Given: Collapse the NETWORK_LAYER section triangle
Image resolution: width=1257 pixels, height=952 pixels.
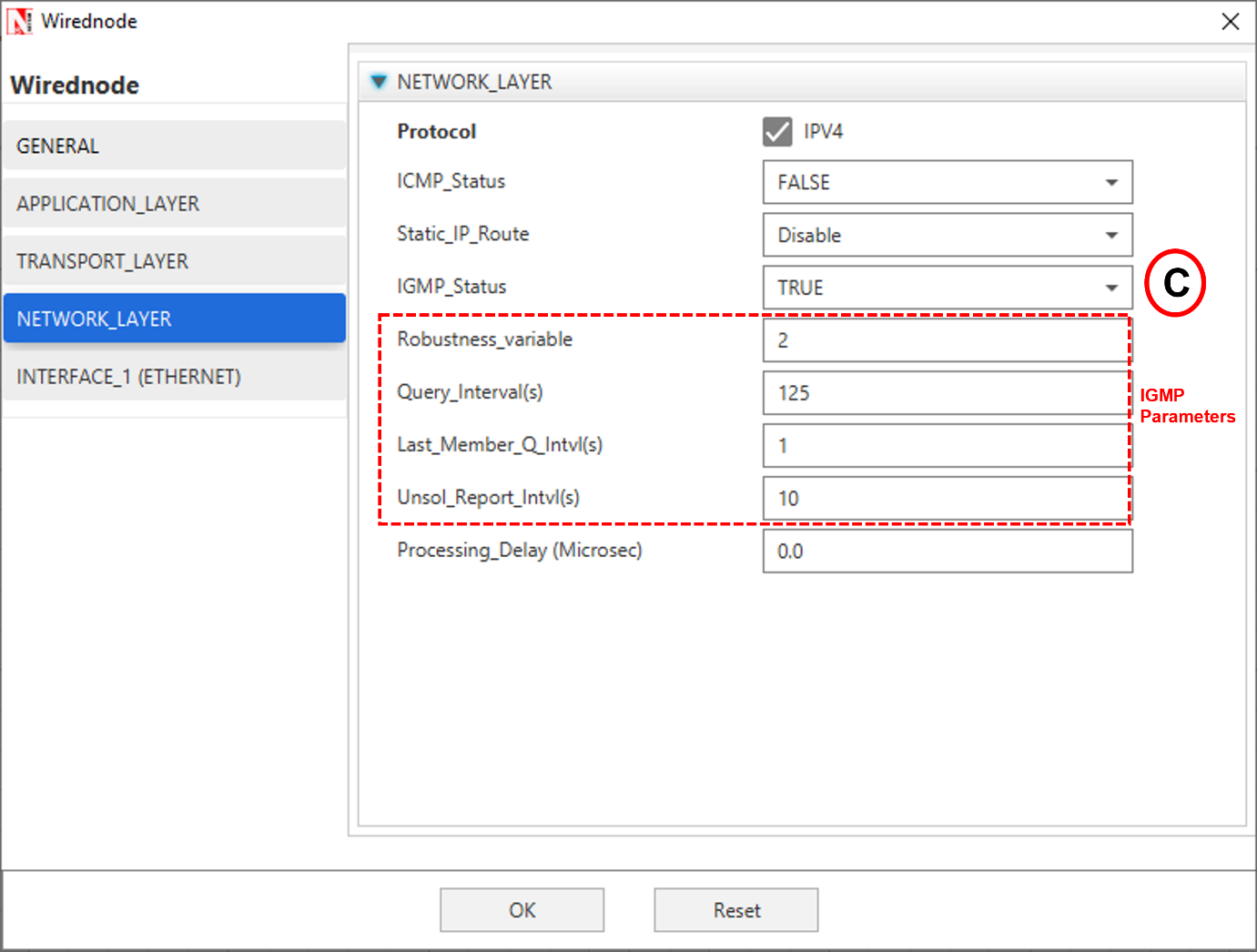Looking at the screenshot, I should 379,82.
